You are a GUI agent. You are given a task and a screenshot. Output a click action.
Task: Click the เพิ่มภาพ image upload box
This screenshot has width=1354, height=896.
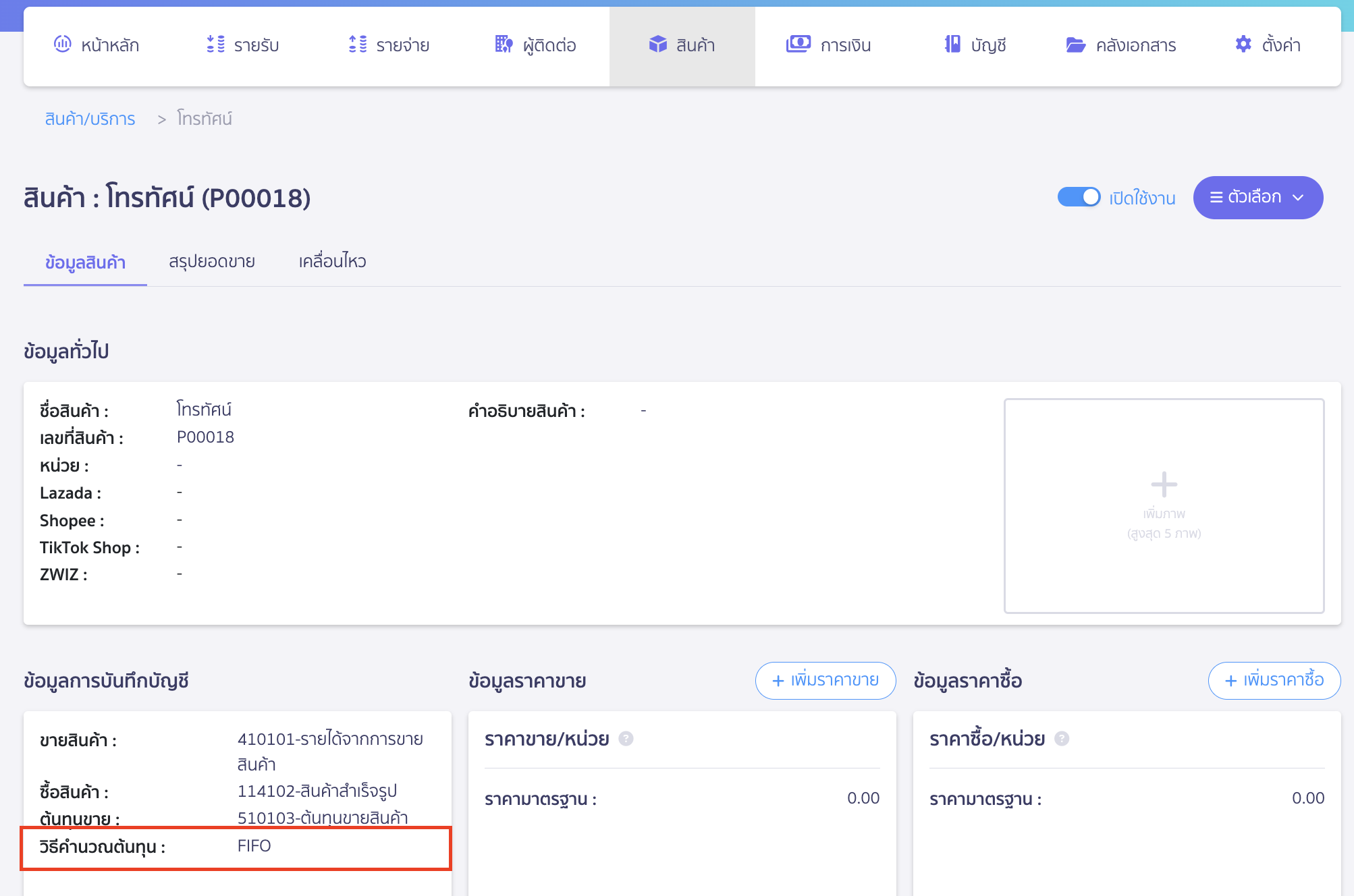(x=1164, y=505)
